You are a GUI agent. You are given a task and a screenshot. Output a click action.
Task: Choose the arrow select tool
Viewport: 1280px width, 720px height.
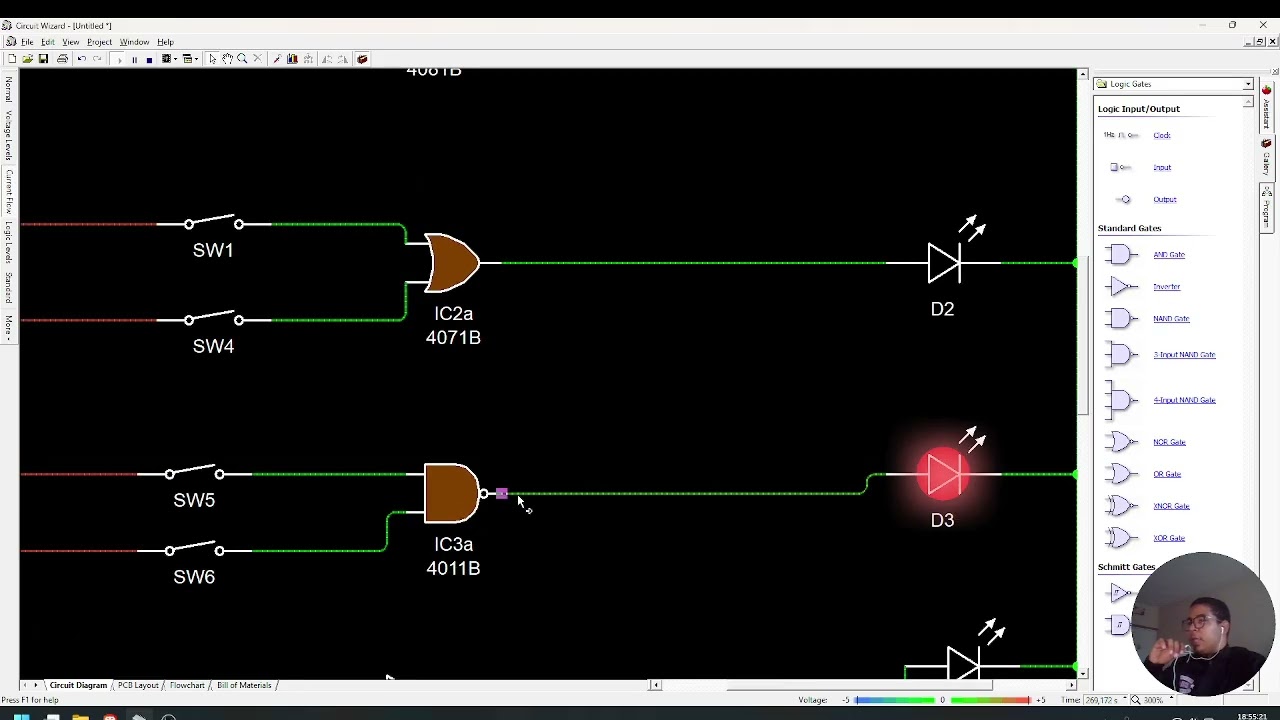click(212, 59)
